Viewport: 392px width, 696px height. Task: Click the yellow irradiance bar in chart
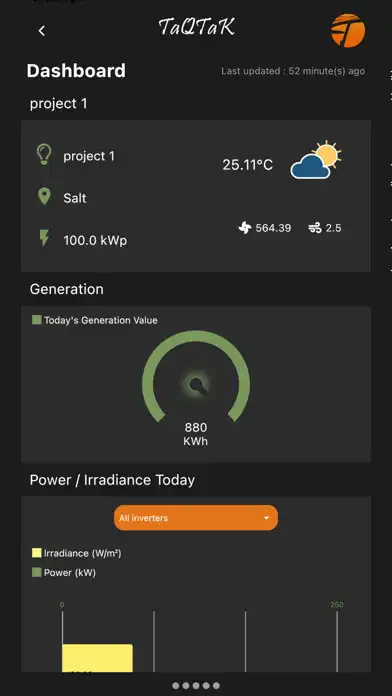point(97,658)
